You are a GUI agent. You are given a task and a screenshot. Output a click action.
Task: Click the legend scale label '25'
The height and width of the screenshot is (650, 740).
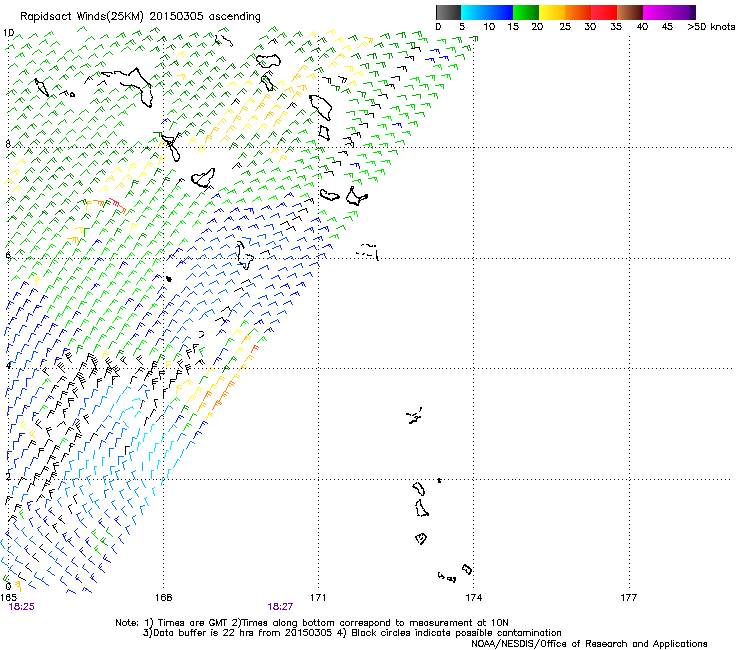(565, 27)
